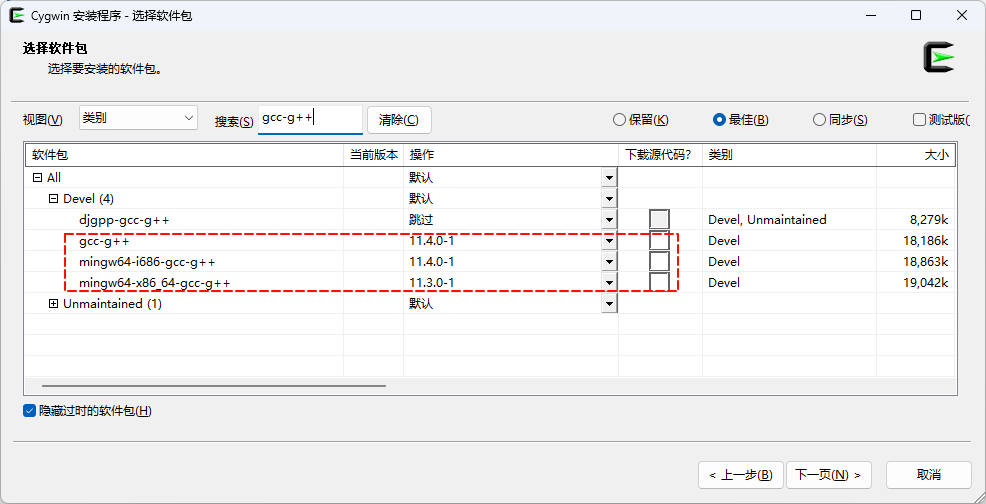Open action dropdown for All row
Viewport: 986px width, 504px height.
tap(609, 178)
